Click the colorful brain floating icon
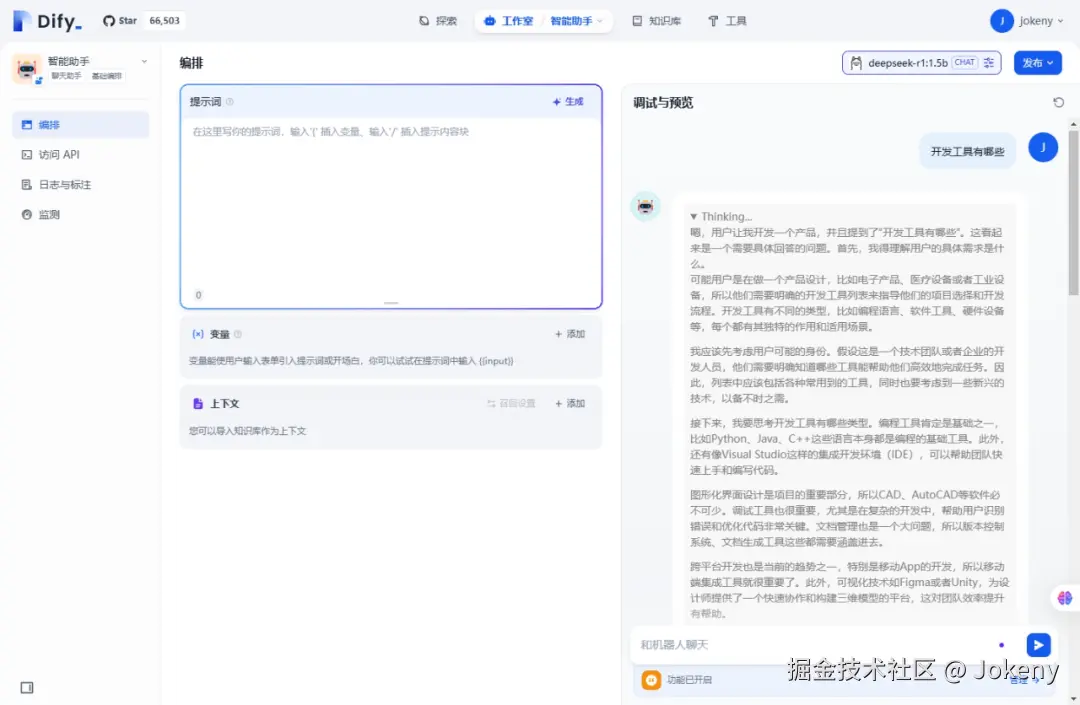1080x705 pixels. (1064, 598)
